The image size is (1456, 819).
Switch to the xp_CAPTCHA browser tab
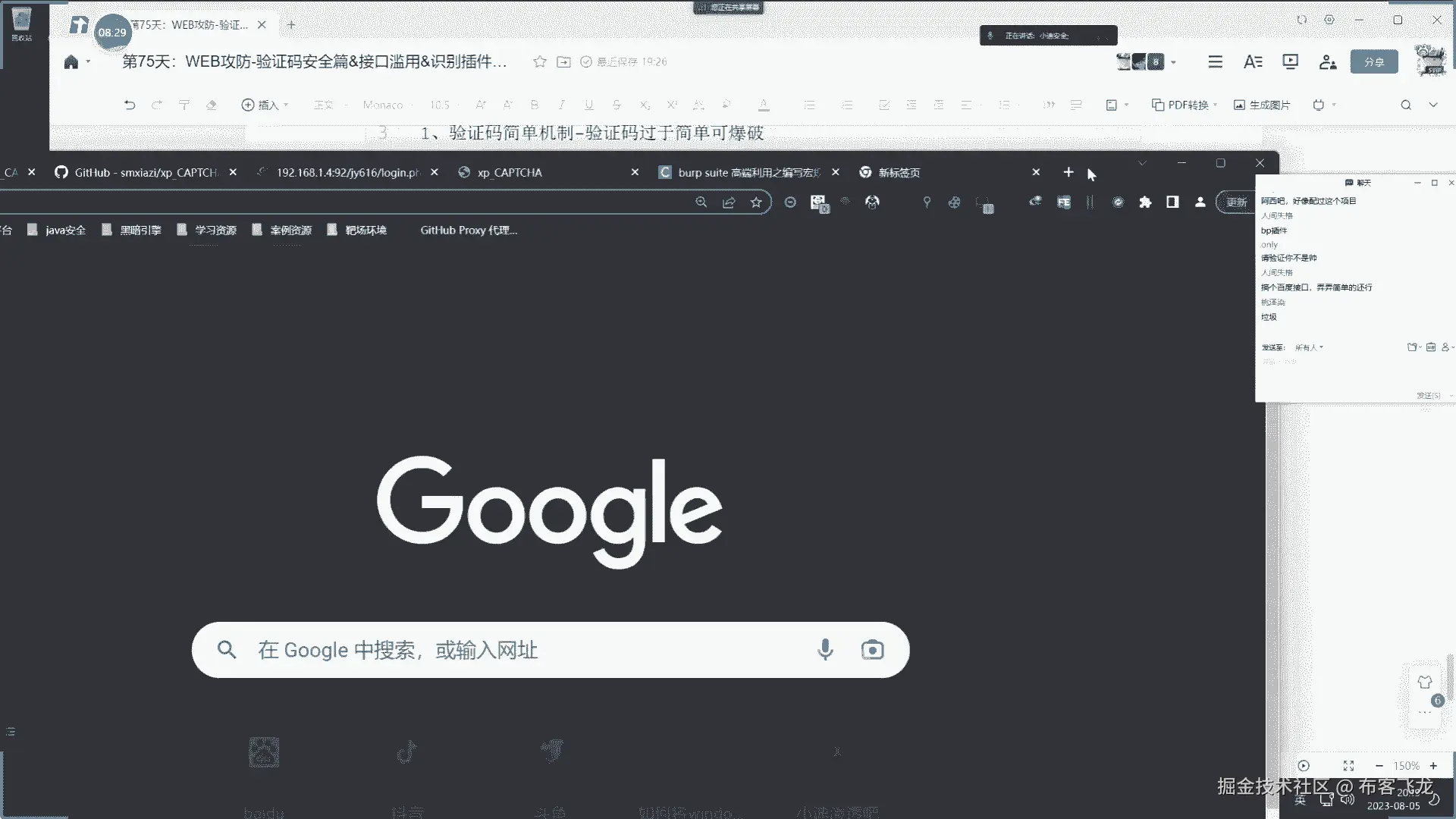(x=510, y=172)
